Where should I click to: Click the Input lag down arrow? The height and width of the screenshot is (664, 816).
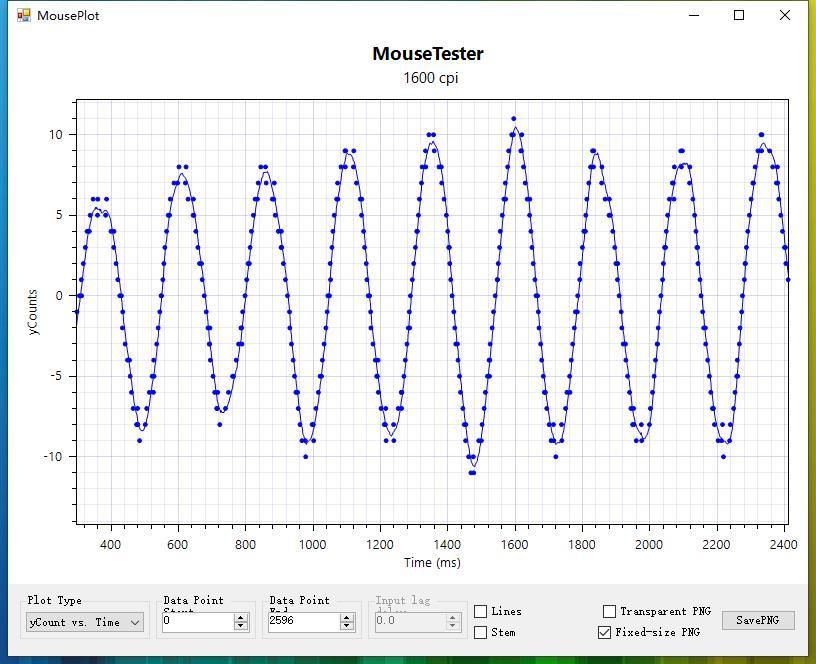[x=453, y=626]
